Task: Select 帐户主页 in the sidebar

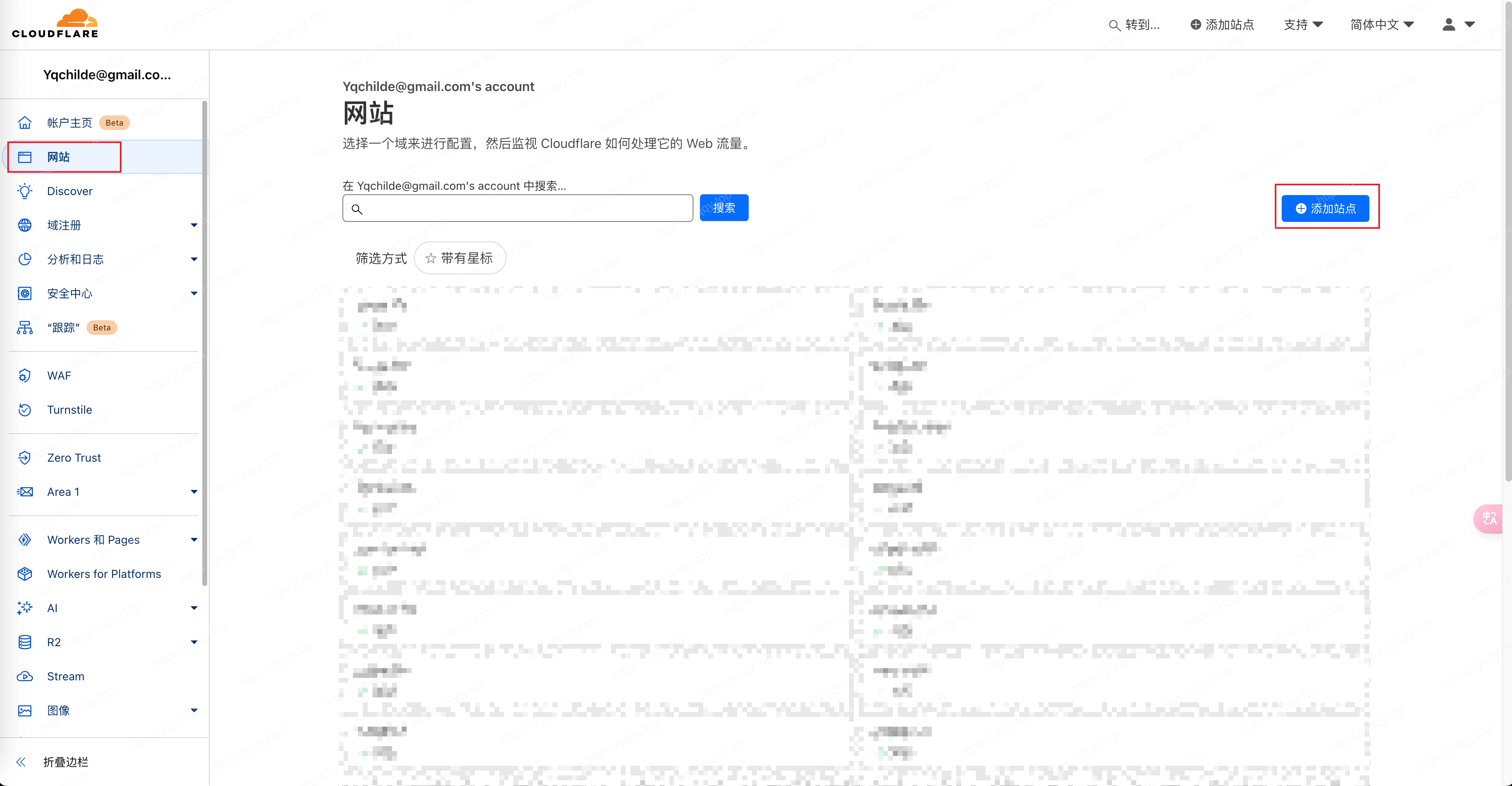Action: point(69,123)
